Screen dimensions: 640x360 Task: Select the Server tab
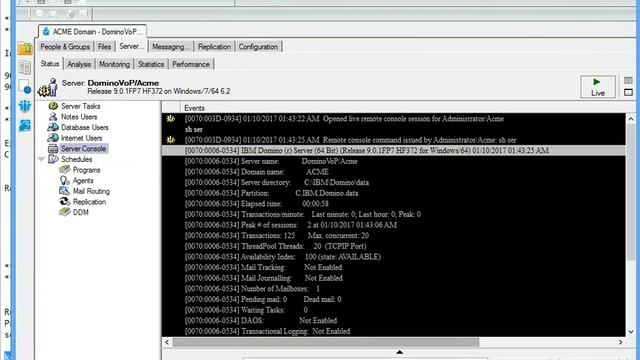coord(131,46)
